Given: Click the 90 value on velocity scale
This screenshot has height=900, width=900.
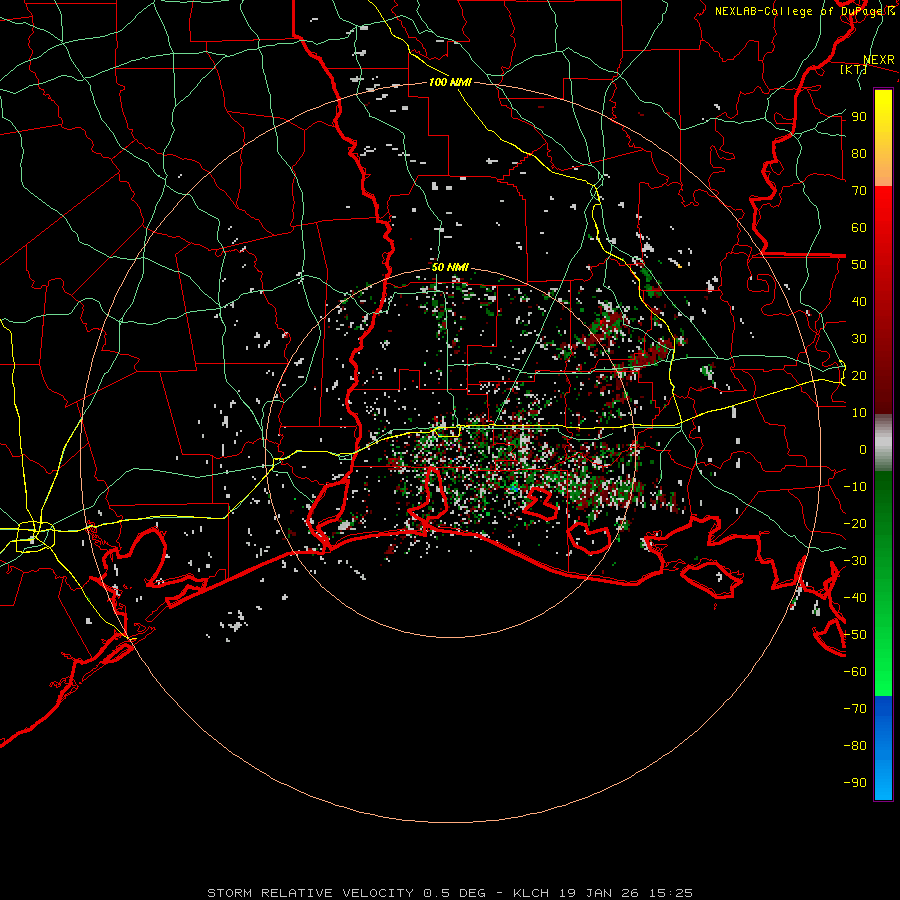Looking at the screenshot, I should [x=859, y=117].
